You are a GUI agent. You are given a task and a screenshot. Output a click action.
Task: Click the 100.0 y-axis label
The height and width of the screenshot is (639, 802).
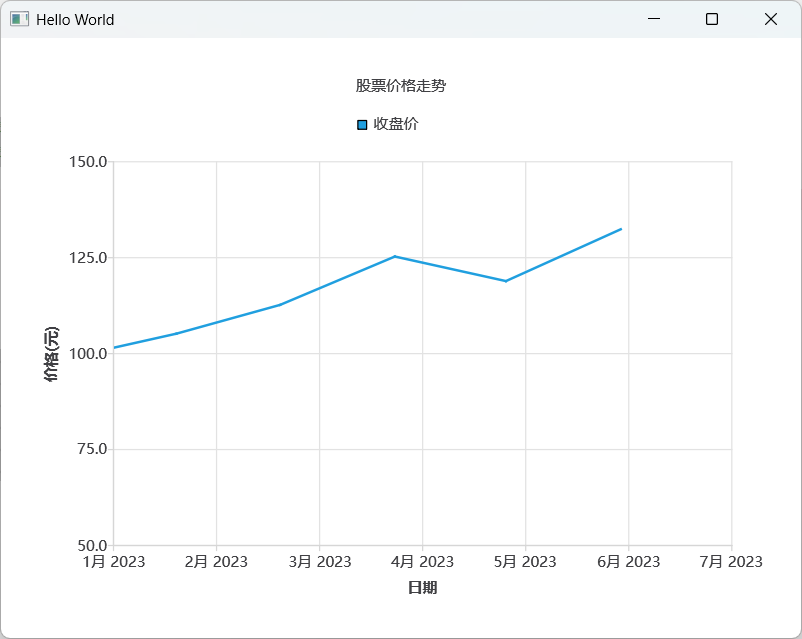pos(88,354)
